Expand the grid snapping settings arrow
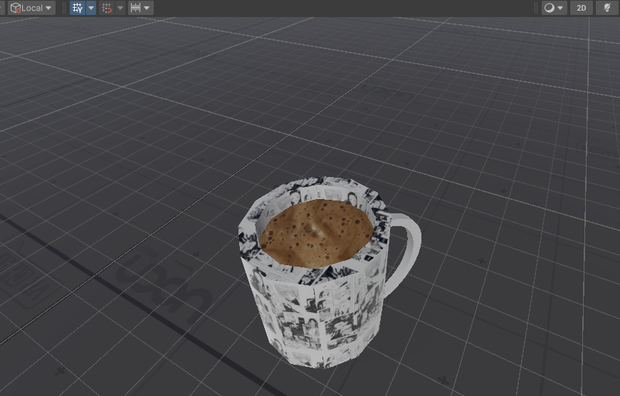 (x=120, y=8)
